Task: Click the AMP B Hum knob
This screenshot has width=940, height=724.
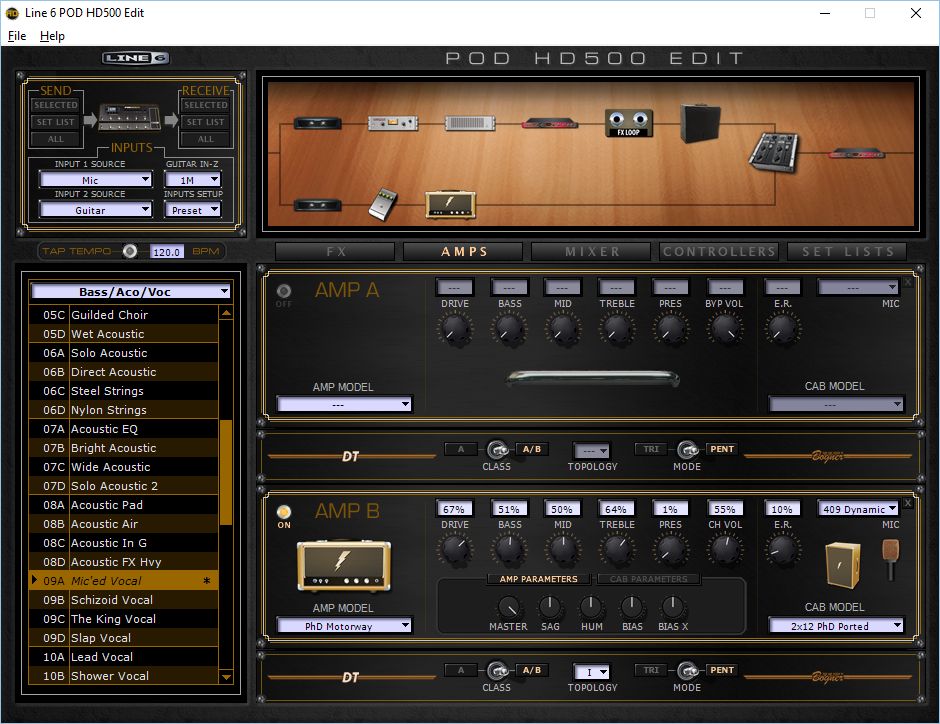Action: click(591, 607)
